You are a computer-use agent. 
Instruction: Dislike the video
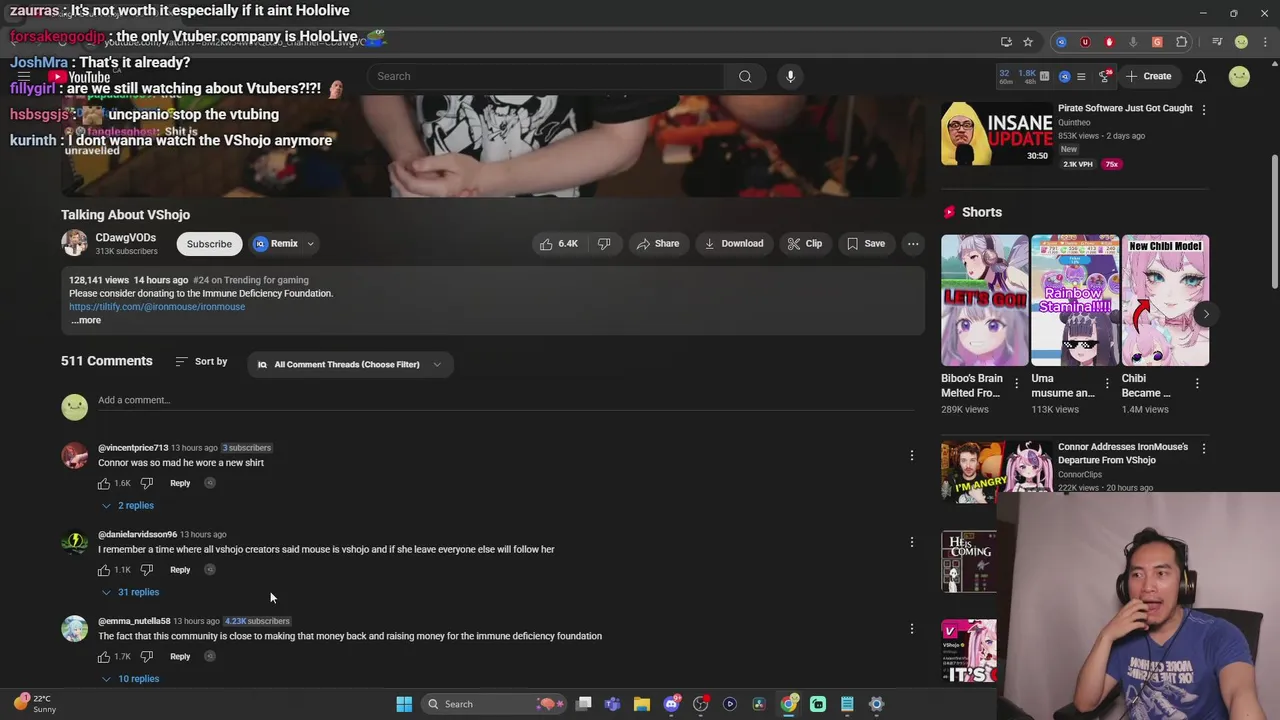click(604, 244)
